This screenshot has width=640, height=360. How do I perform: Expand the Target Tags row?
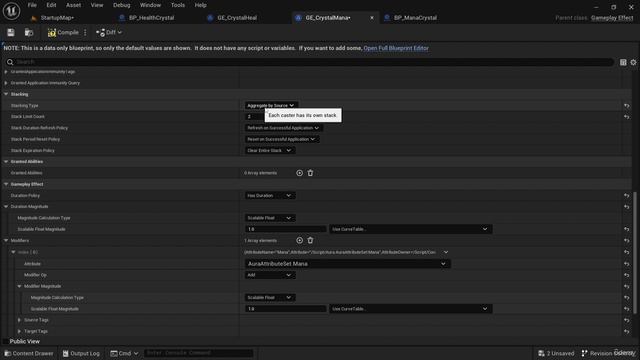pos(19,331)
